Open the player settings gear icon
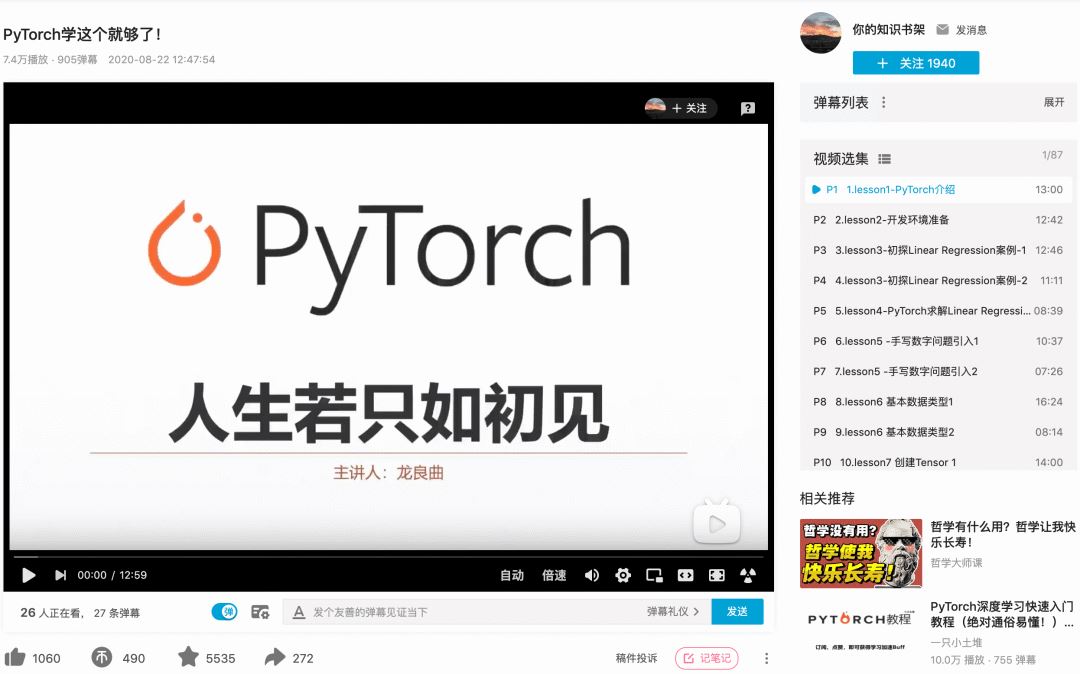 click(x=623, y=575)
